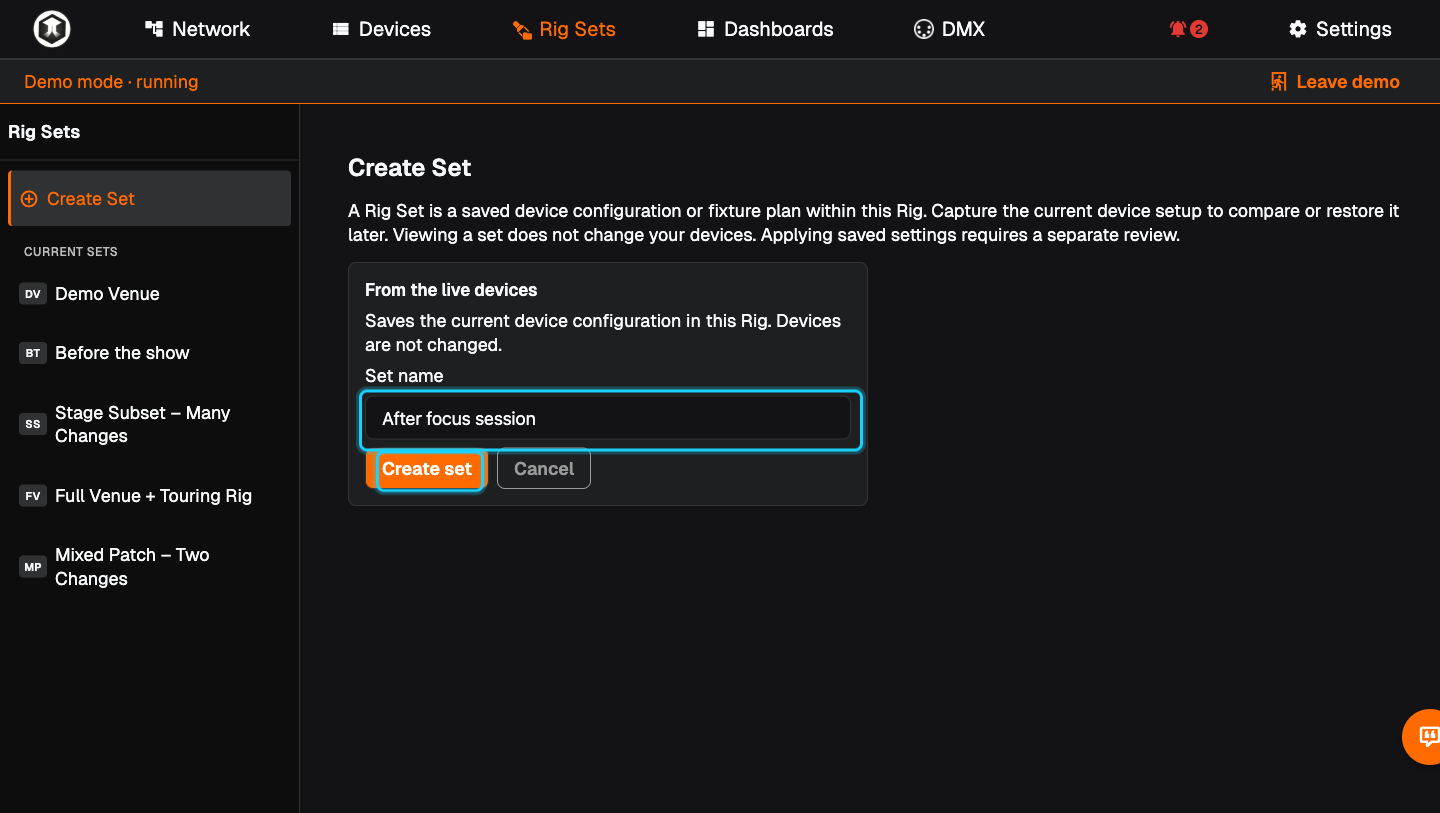This screenshot has height=813, width=1440.
Task: Open the Demo Venue set
Action: (x=150, y=294)
